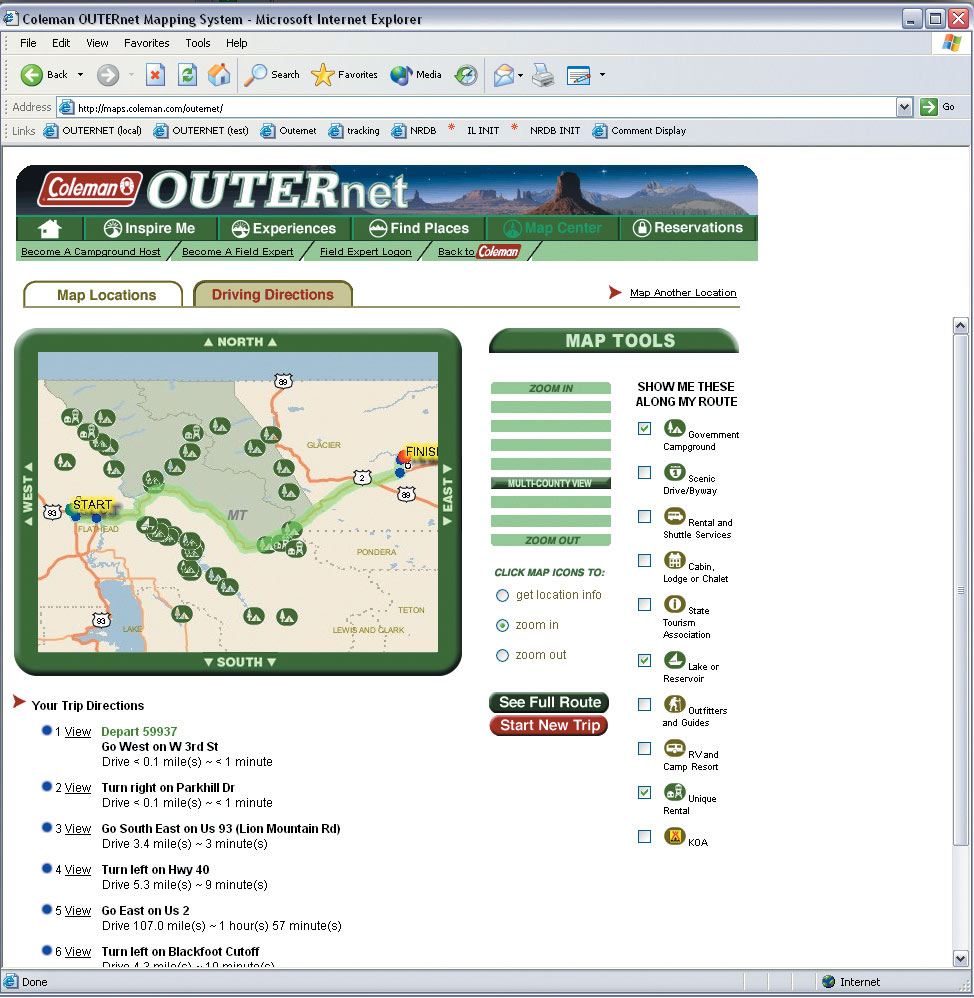Refresh the page with the refresh icon
974x998 pixels.
pyautogui.click(x=186, y=75)
